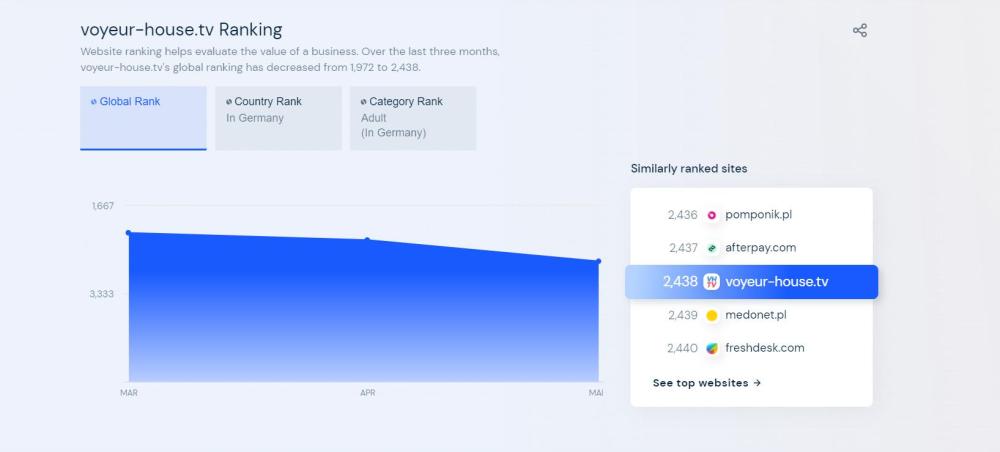Select the highlighted 2,438 voyeur-house.tv row

click(x=751, y=282)
